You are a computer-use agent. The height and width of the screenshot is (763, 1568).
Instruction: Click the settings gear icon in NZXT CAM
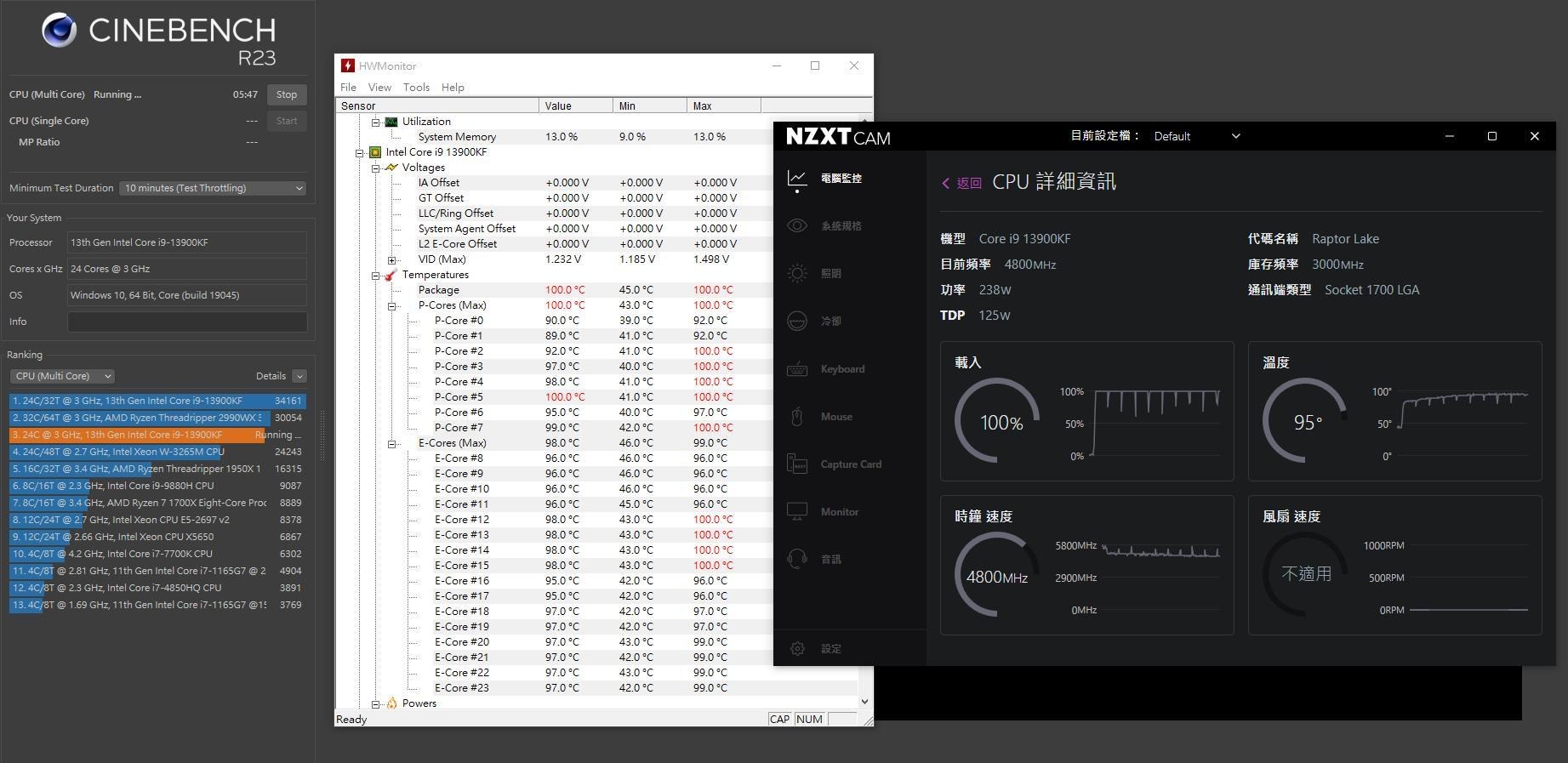[x=797, y=649]
